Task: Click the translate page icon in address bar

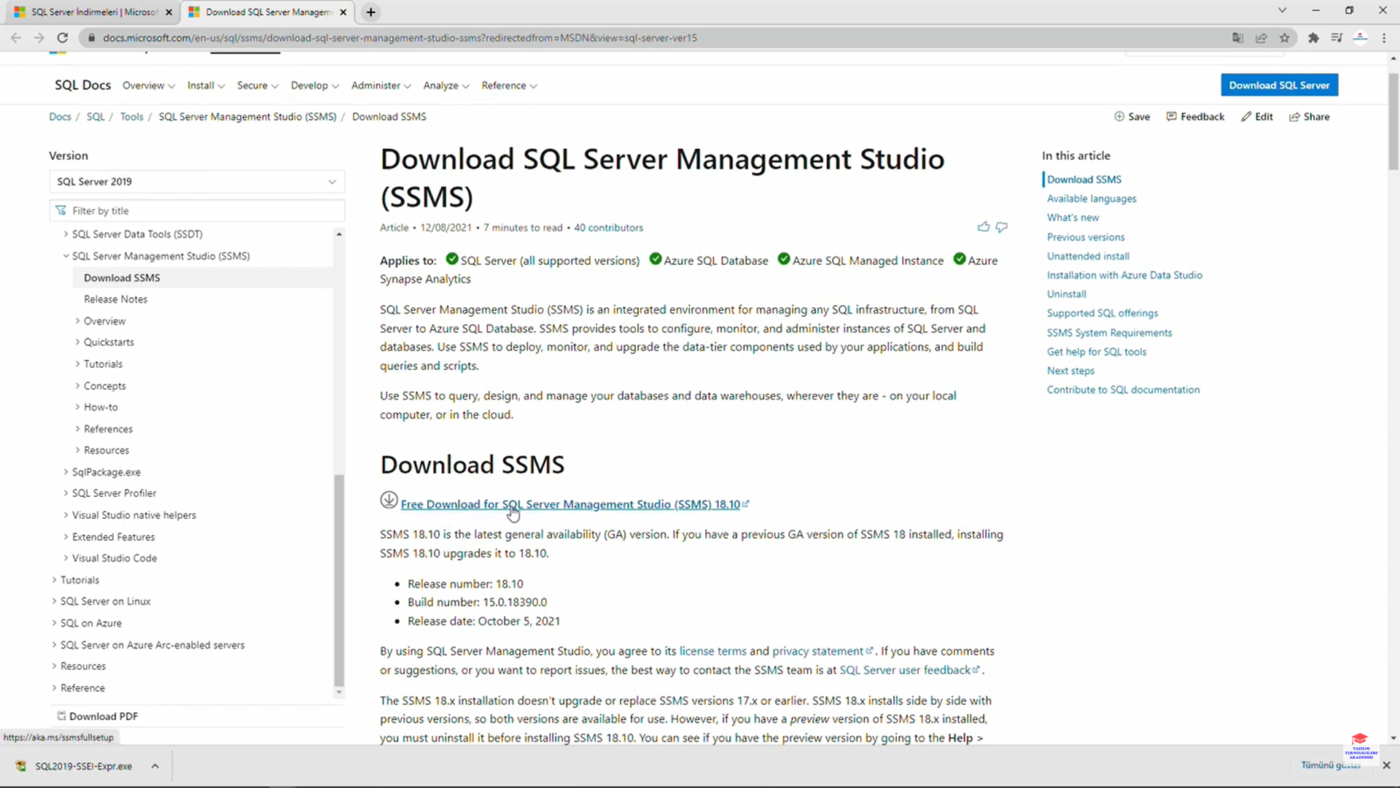Action: (1238, 38)
